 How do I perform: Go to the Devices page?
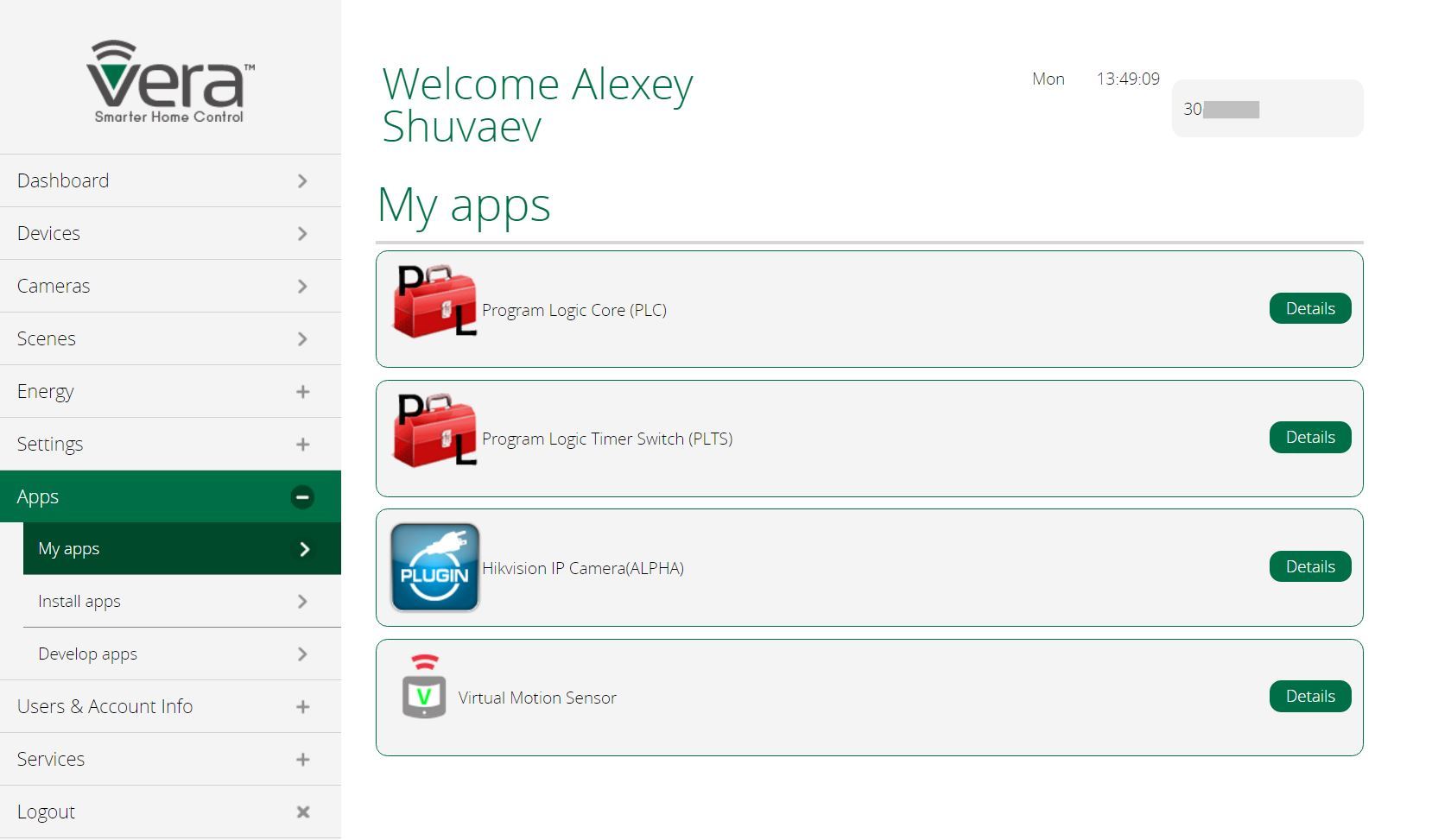tap(170, 233)
